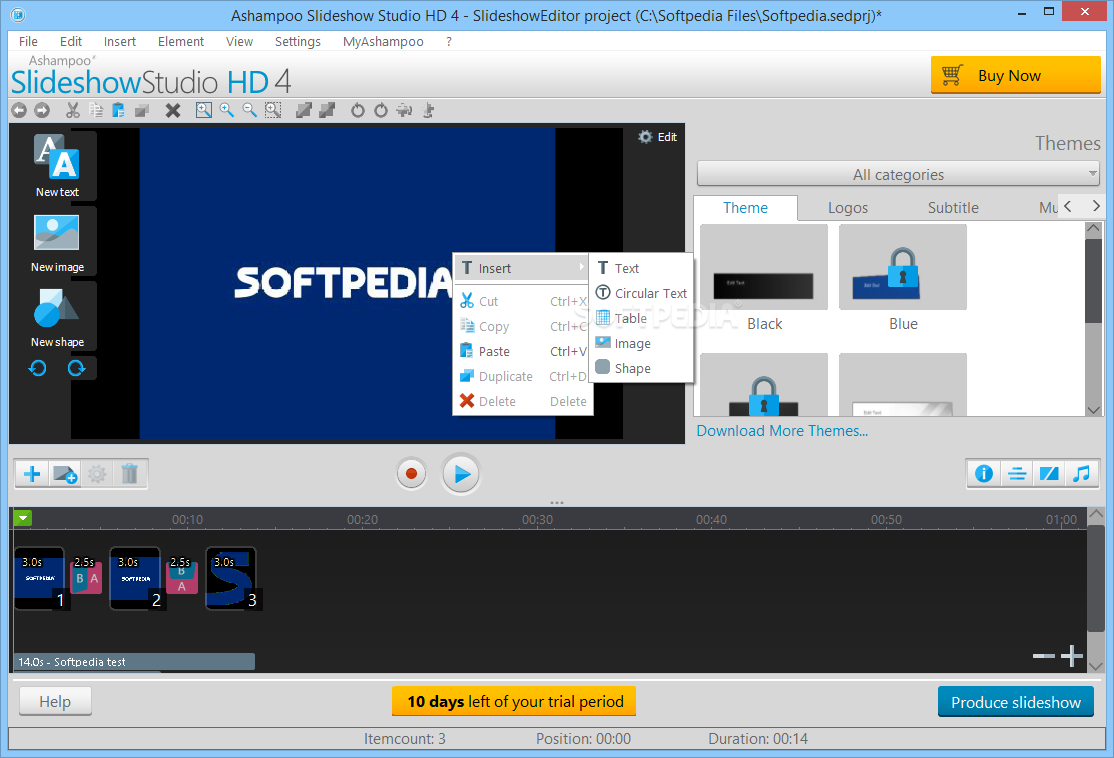Click the undo back-arrow toolbar icon
Viewport: 1114px width, 758px height.
(19, 110)
